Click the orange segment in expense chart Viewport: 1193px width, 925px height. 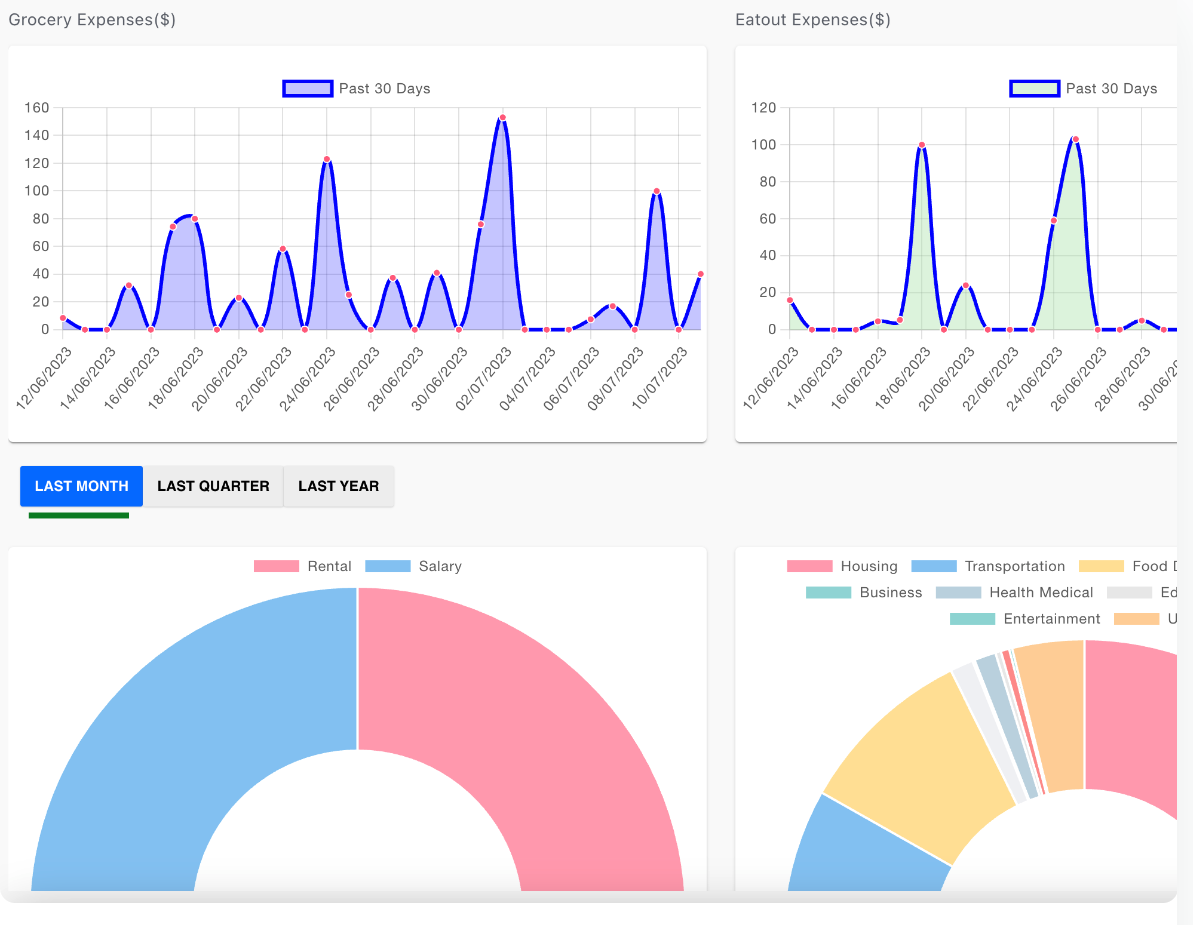[x=1054, y=715]
